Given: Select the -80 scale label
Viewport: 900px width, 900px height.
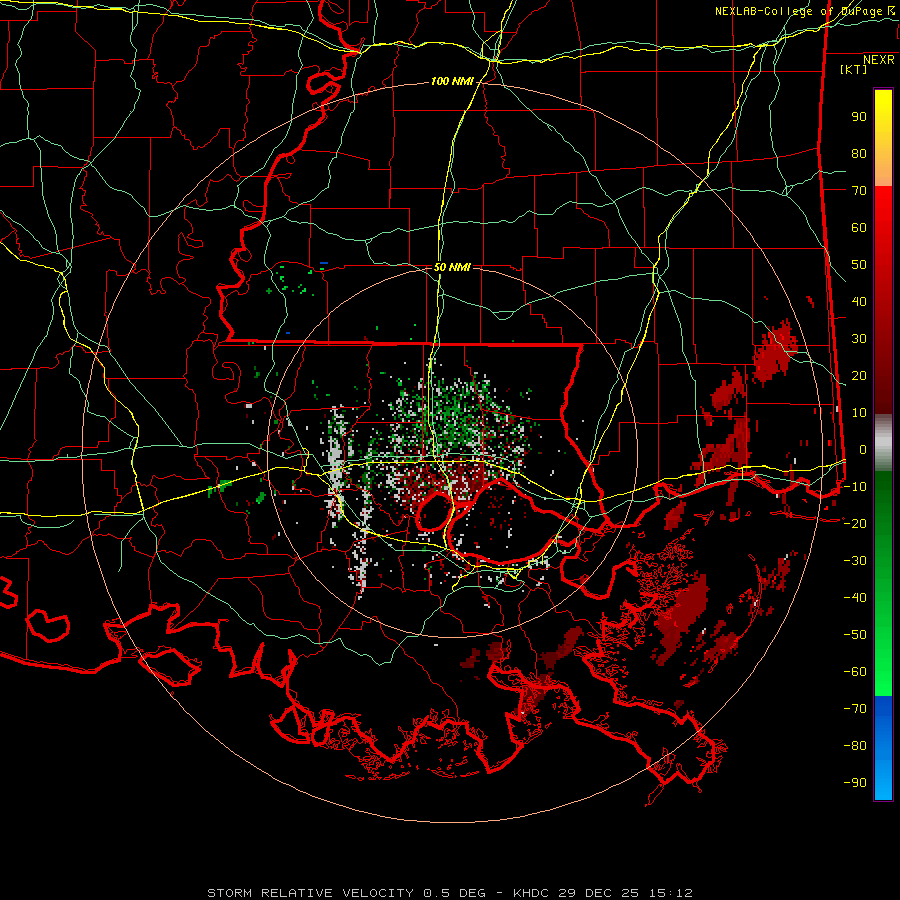Looking at the screenshot, I should (x=855, y=746).
